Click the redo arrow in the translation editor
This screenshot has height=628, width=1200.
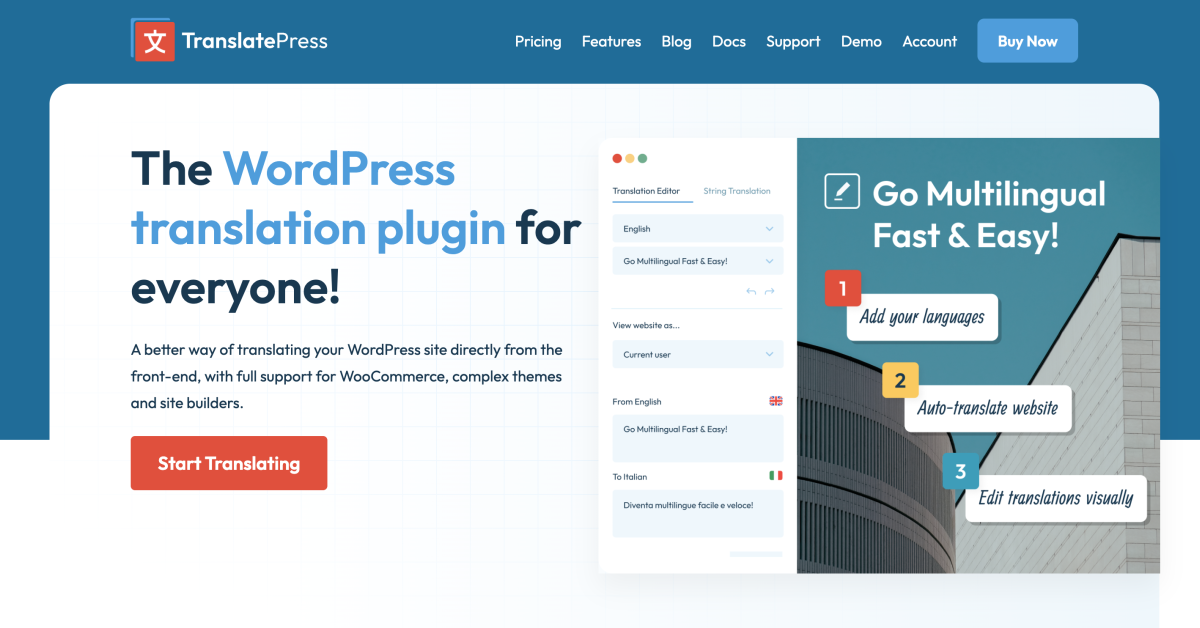tap(770, 291)
